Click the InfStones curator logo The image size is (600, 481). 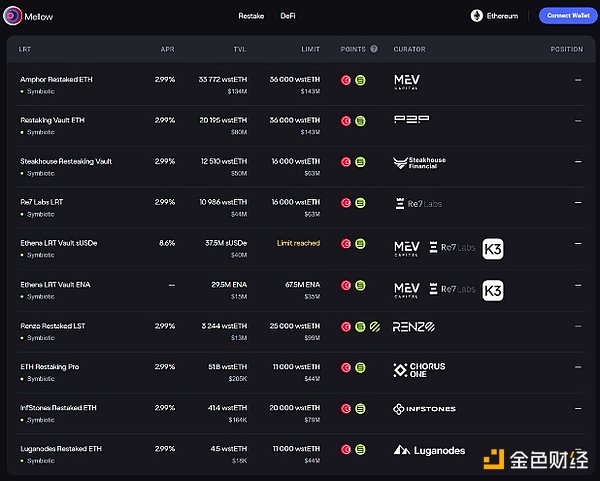425,409
